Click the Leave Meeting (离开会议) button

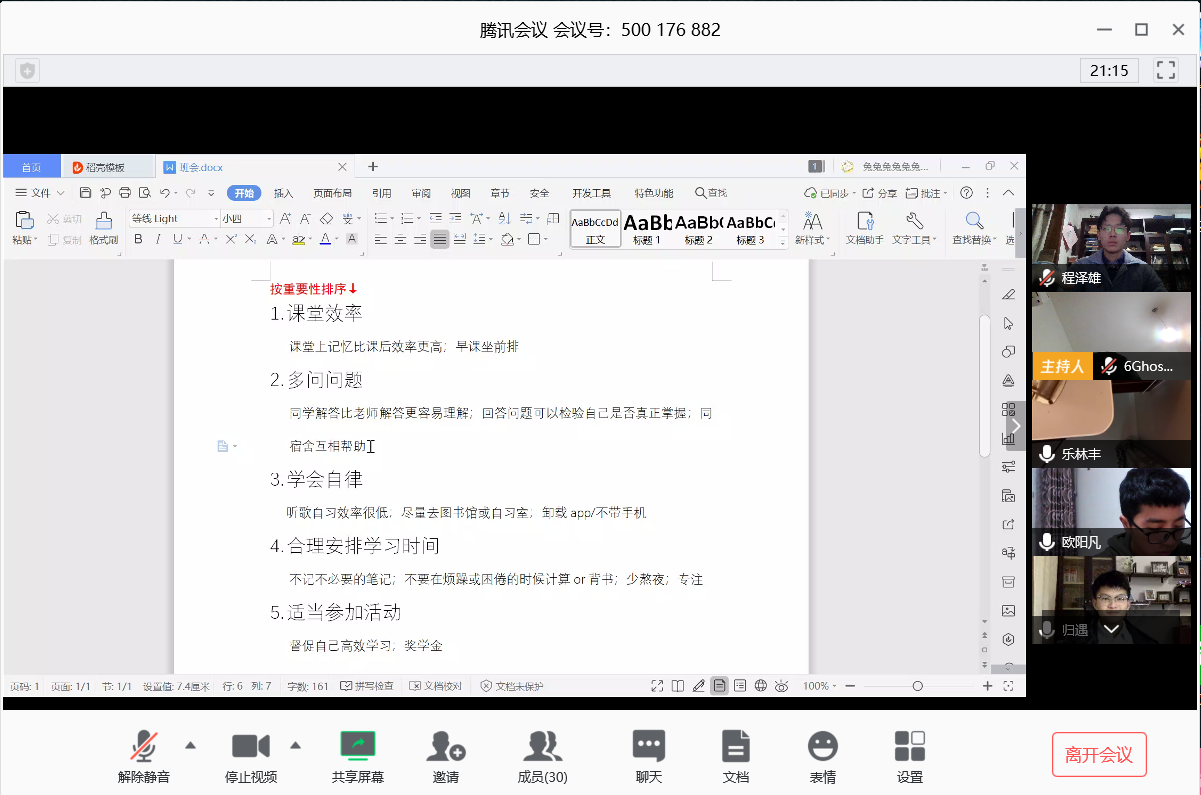tap(1098, 754)
